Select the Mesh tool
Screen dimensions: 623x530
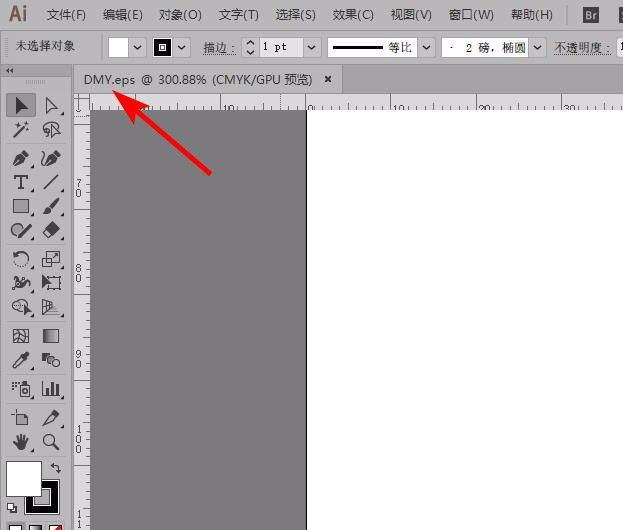coord(21,336)
